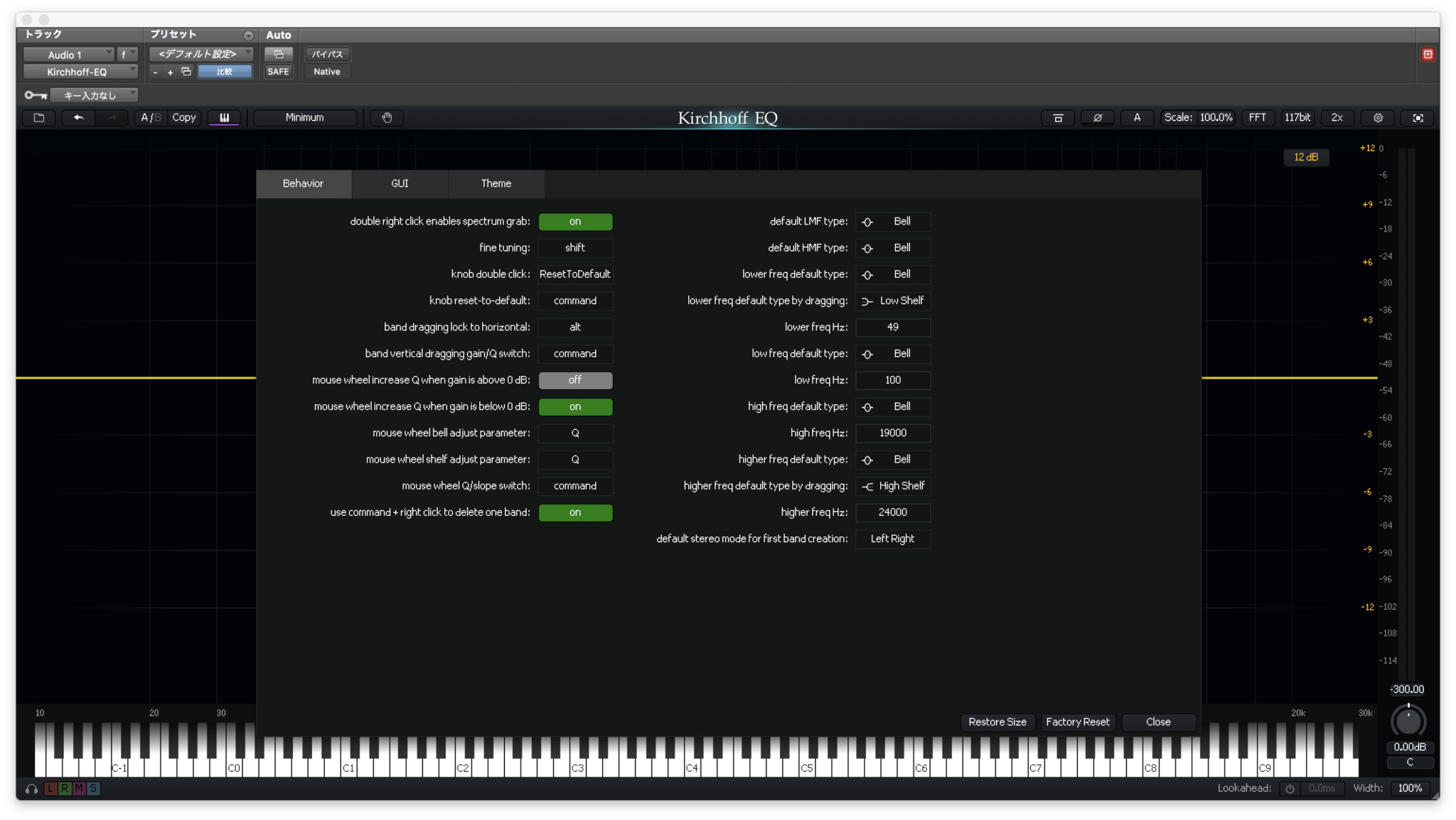Open the gear settings icon
Viewport: 1456px width, 820px height.
click(1377, 118)
